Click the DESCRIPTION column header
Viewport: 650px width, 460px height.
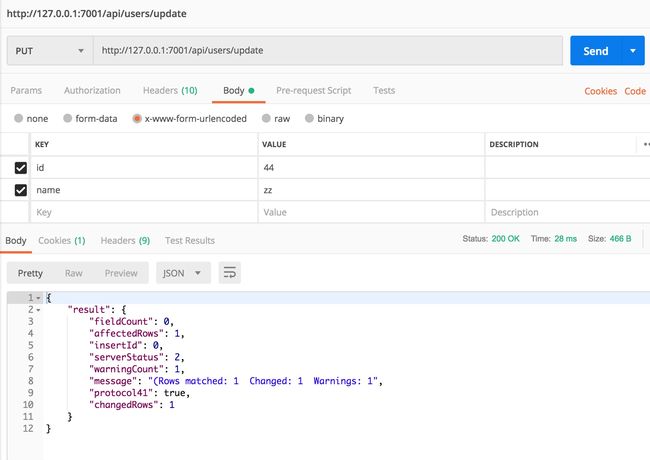(514, 144)
